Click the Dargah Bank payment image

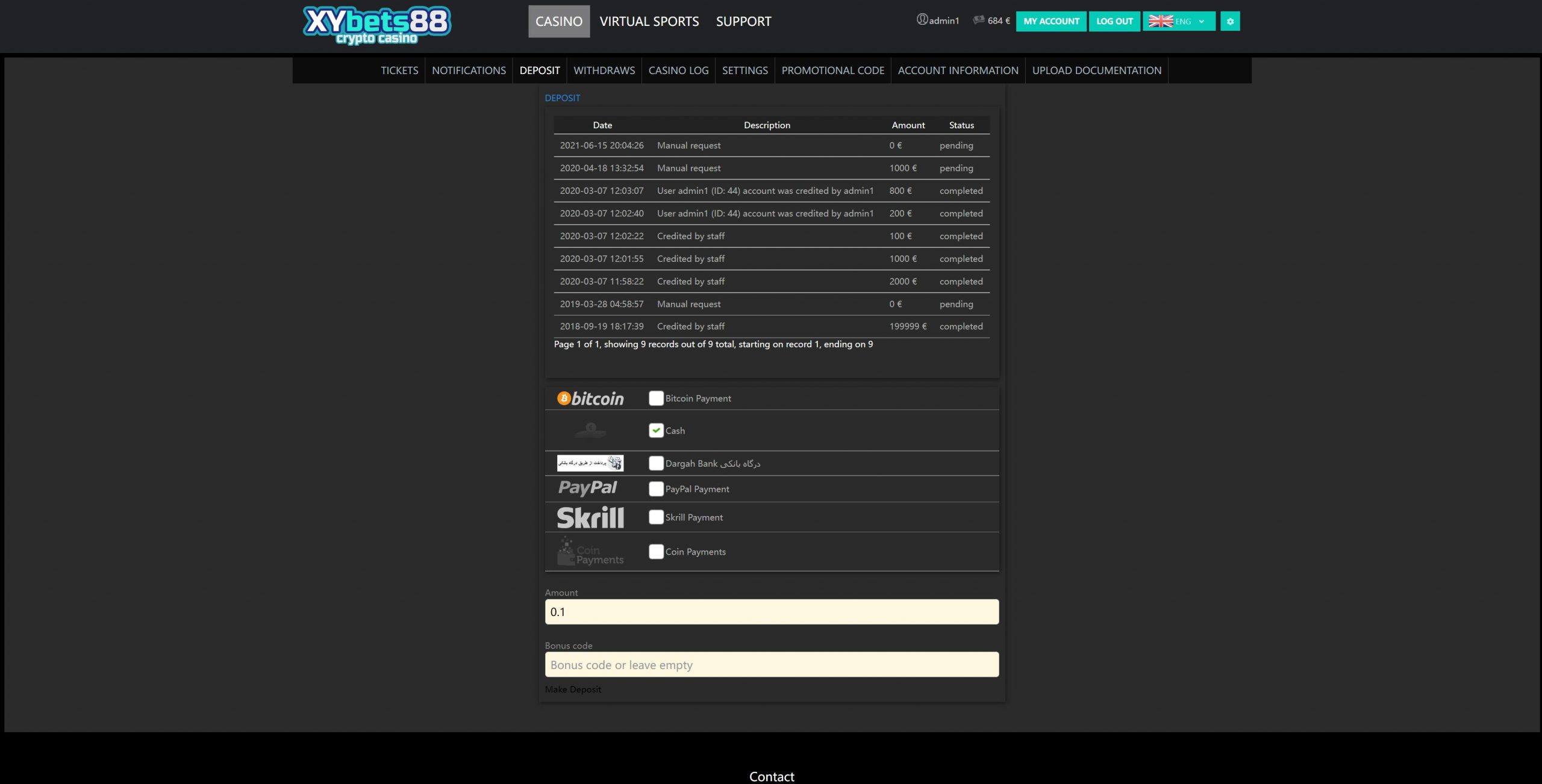pos(590,462)
